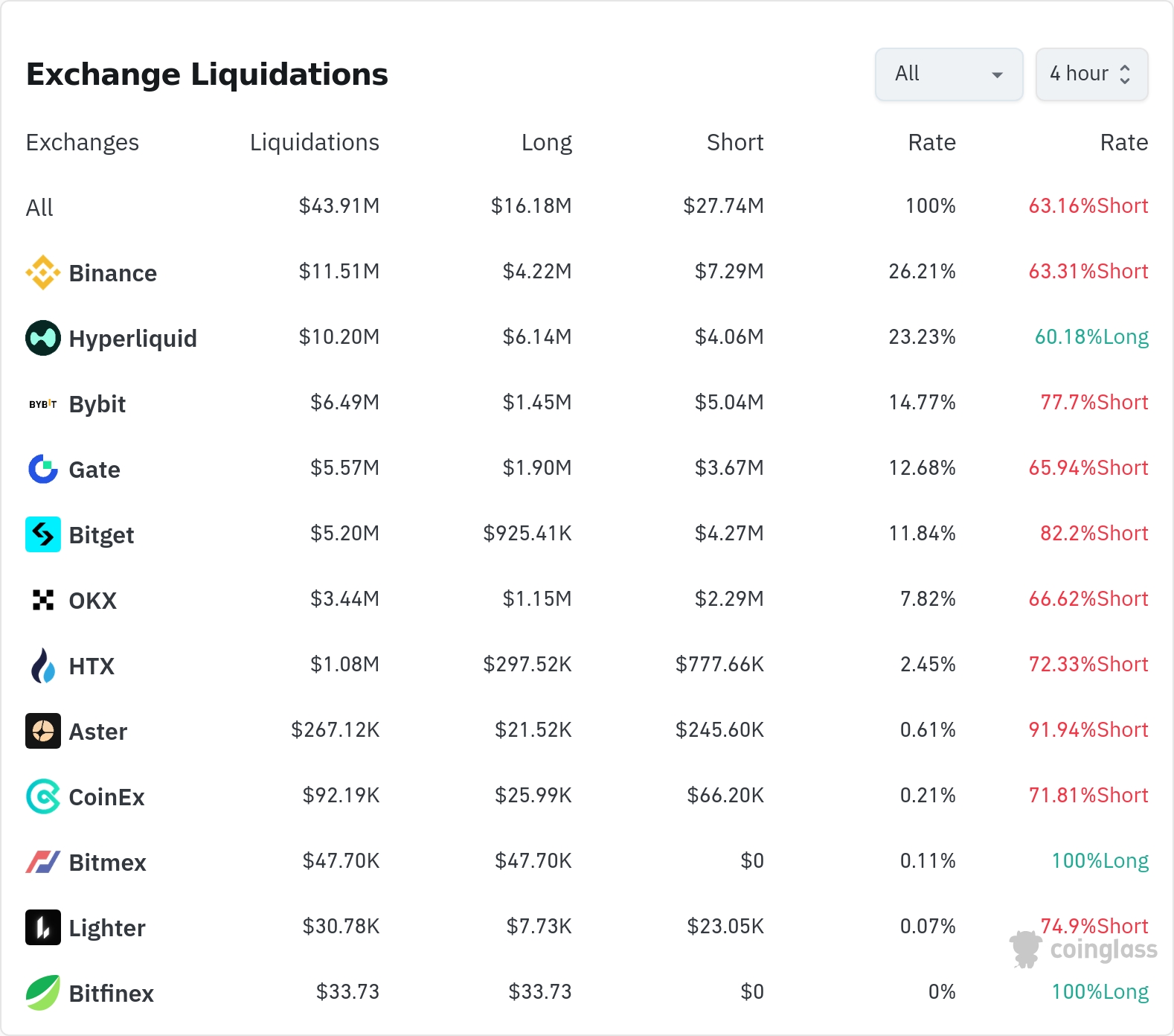Click the Bybit logo icon

point(43,404)
